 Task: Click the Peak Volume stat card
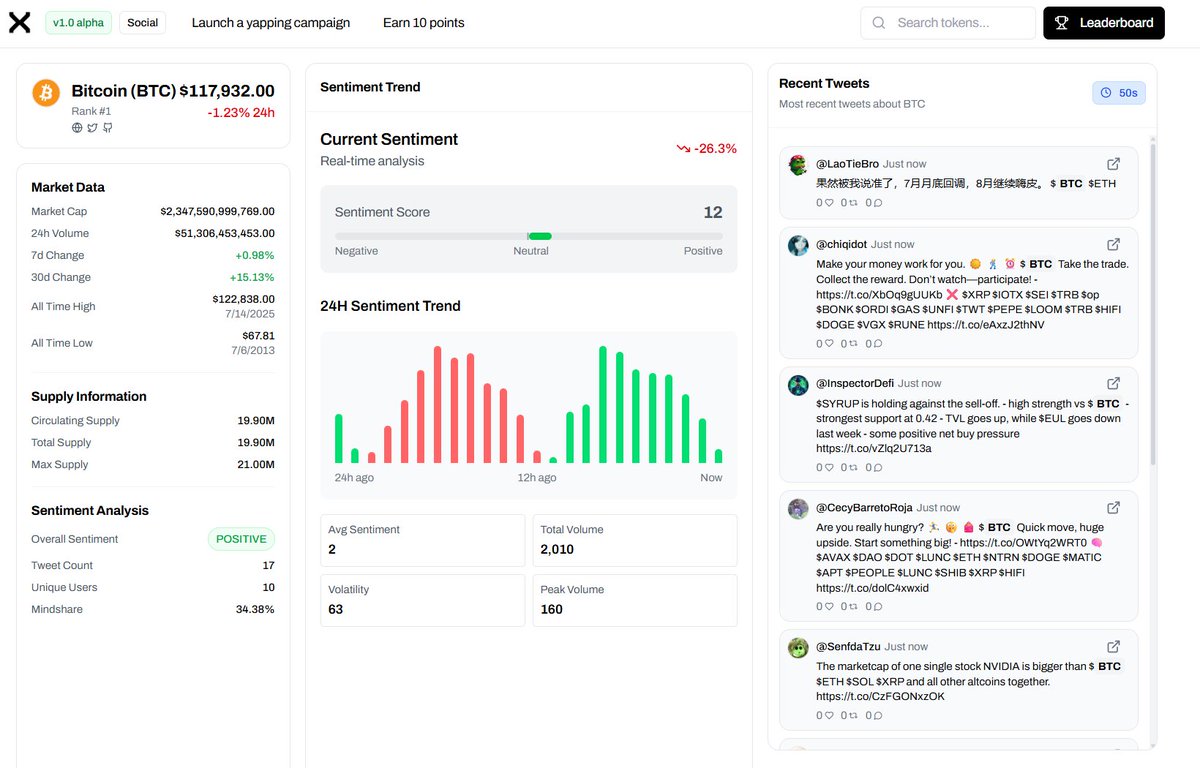[x=635, y=600]
